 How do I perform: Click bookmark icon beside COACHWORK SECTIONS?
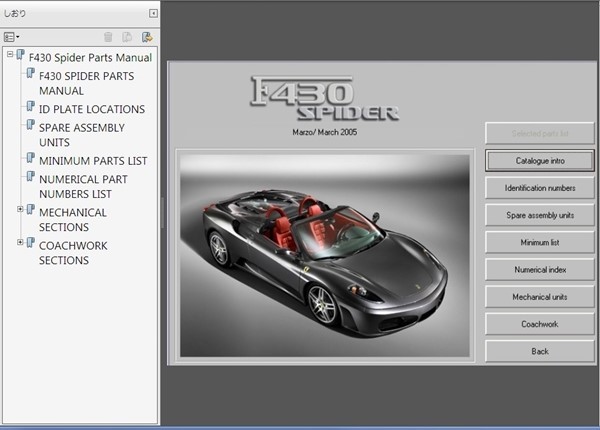tap(31, 243)
